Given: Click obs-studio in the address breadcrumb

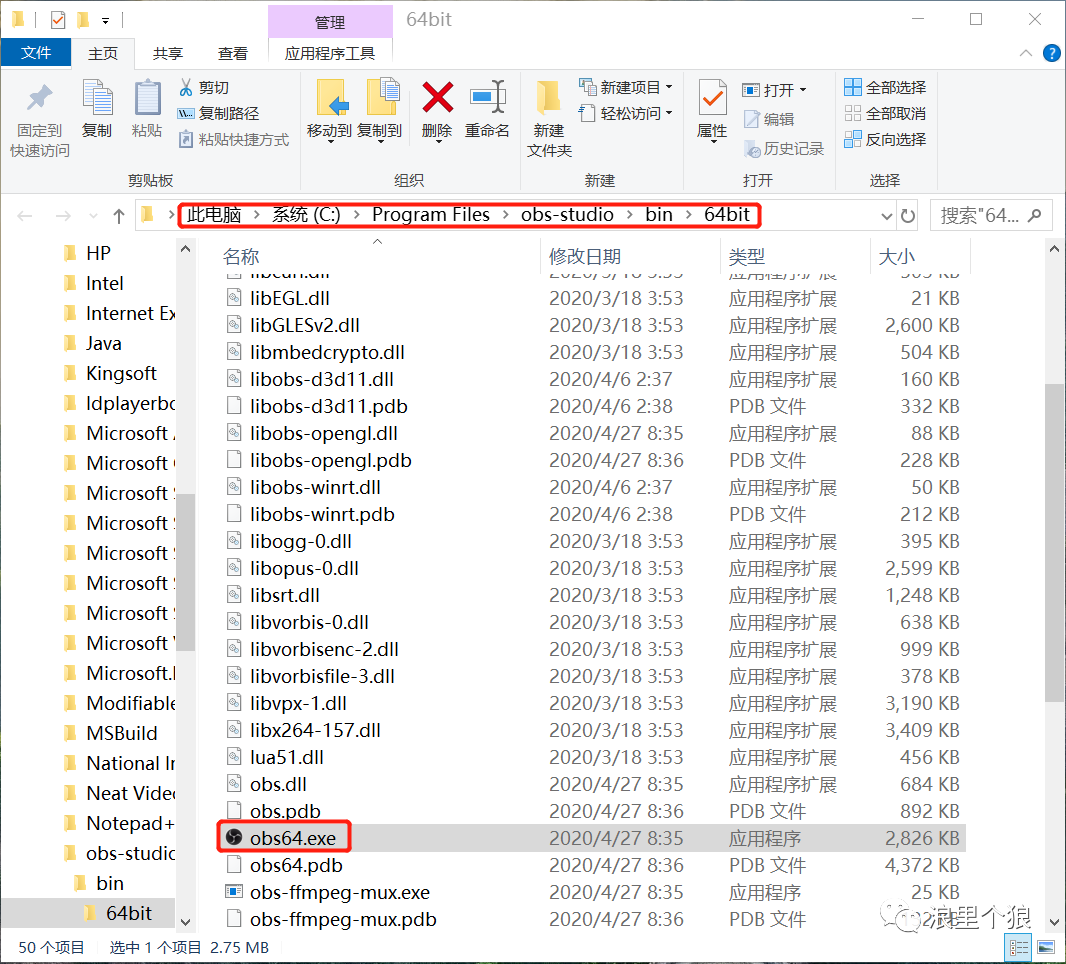Looking at the screenshot, I should coord(567,215).
